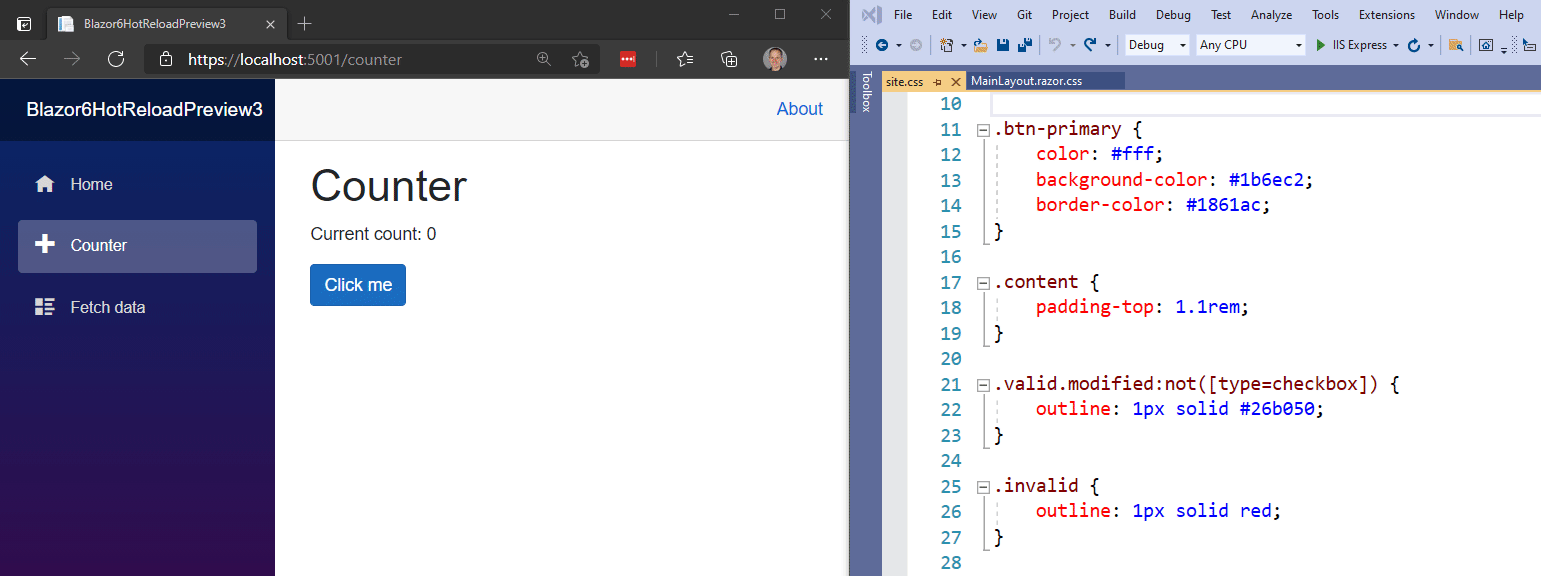The height and width of the screenshot is (576, 1541).
Task: Open the Extensions menu
Action: coord(1387,15)
